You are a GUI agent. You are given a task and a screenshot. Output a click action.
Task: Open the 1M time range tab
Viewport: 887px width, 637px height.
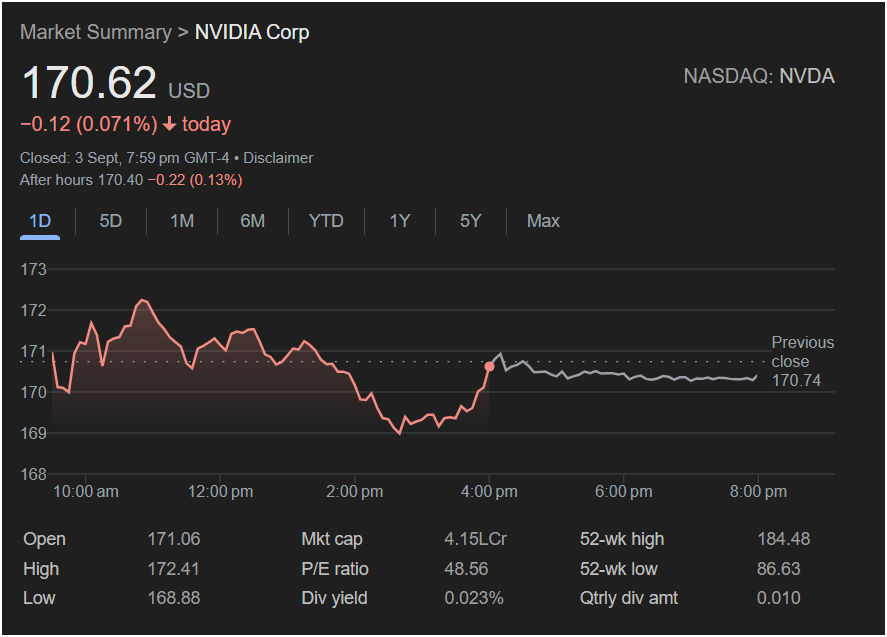pyautogui.click(x=182, y=221)
